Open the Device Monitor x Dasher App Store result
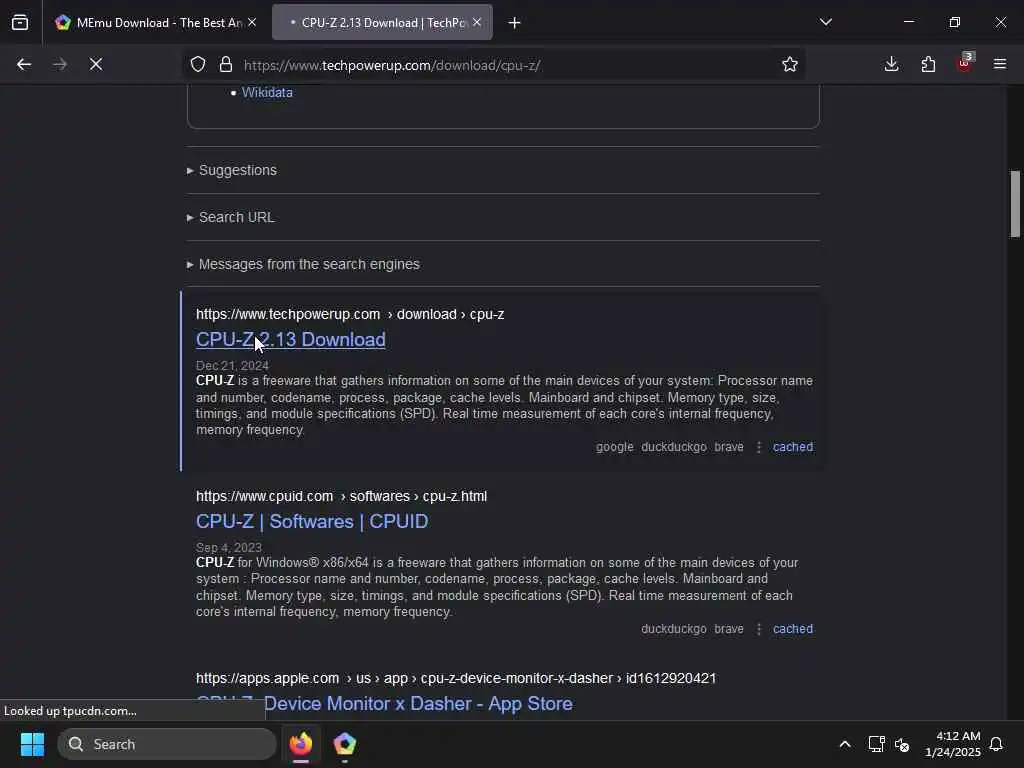 (384, 704)
